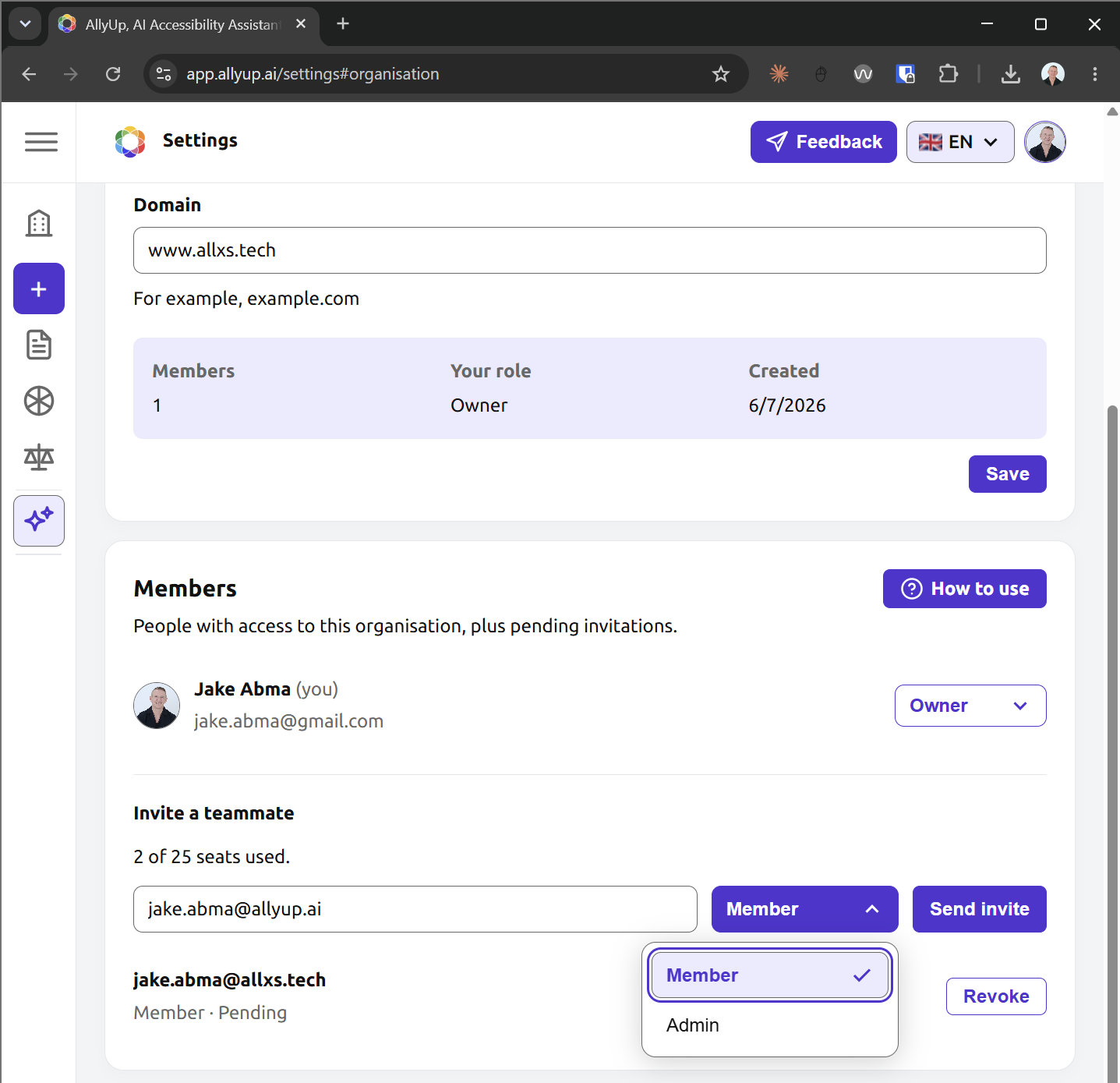
Task: Open the document icon in sidebar
Action: click(39, 345)
